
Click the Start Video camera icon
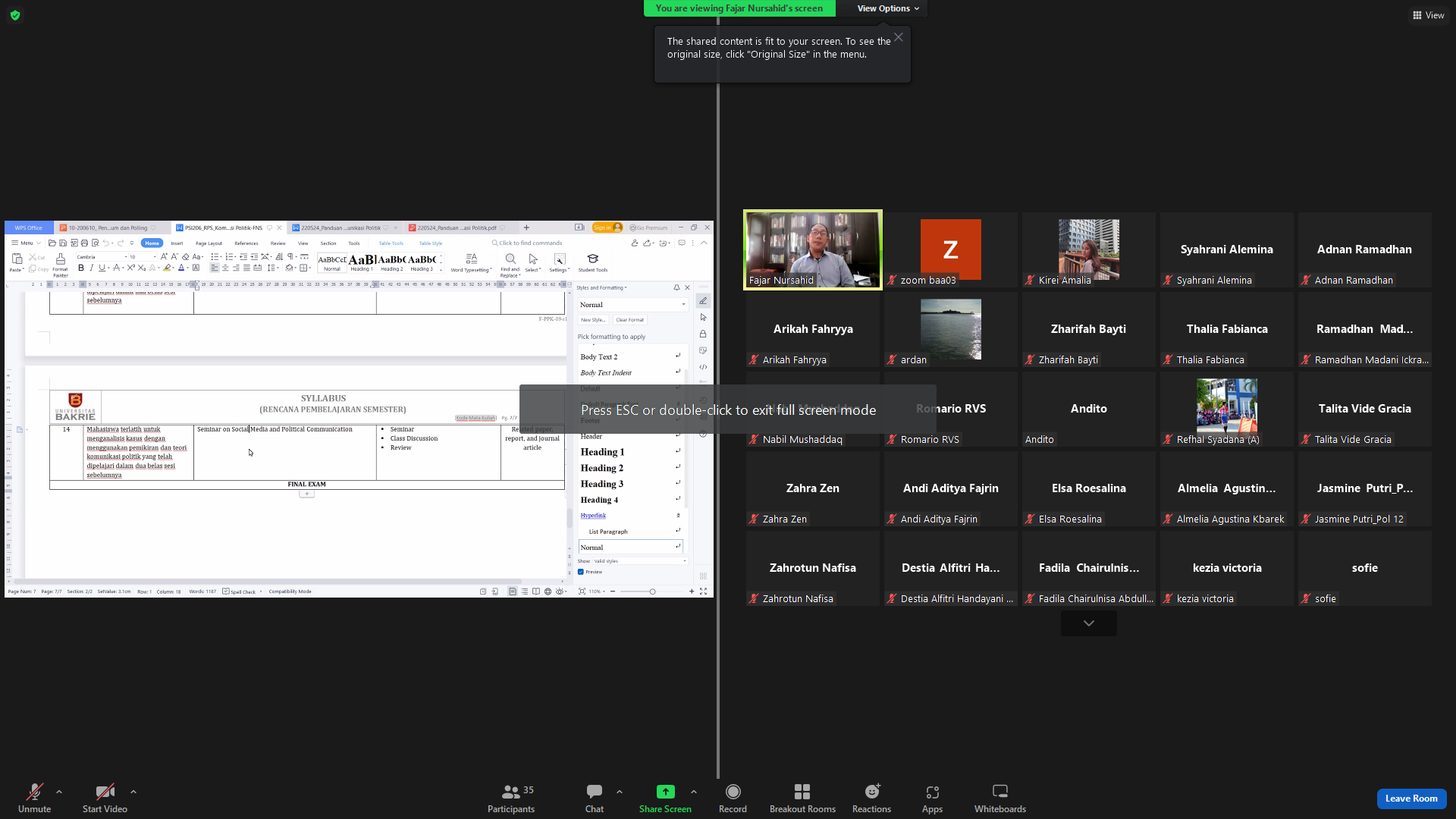pyautogui.click(x=105, y=792)
